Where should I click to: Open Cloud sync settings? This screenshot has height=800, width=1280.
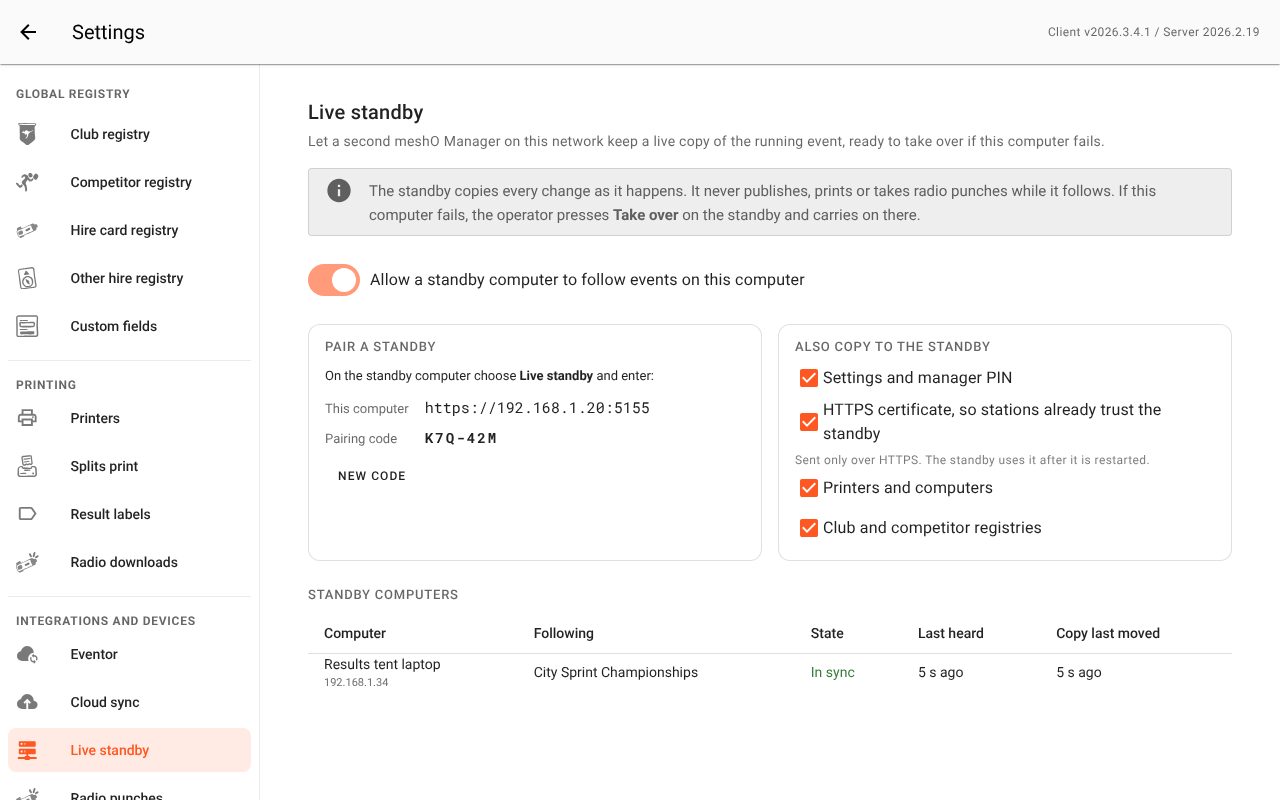[x=130, y=702]
